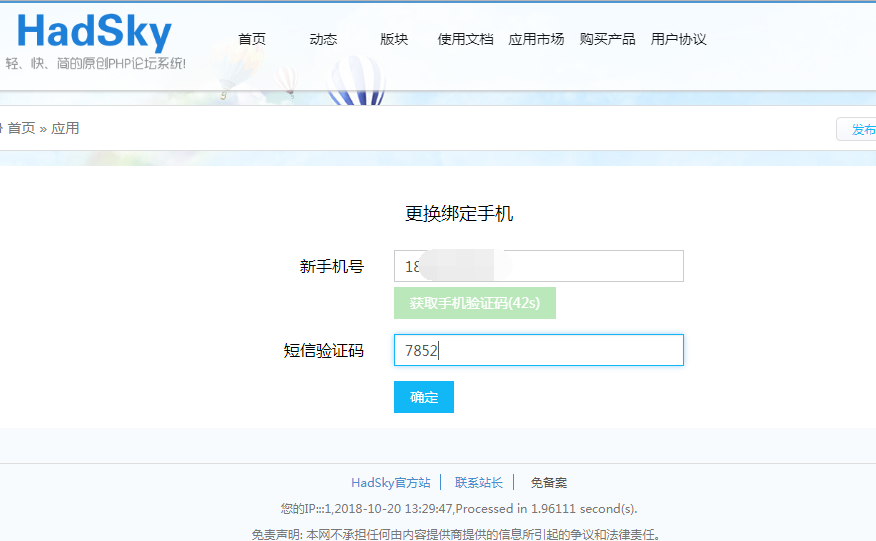Click the 应用 breadcrumb link
The height and width of the screenshot is (541, 876).
65,129
